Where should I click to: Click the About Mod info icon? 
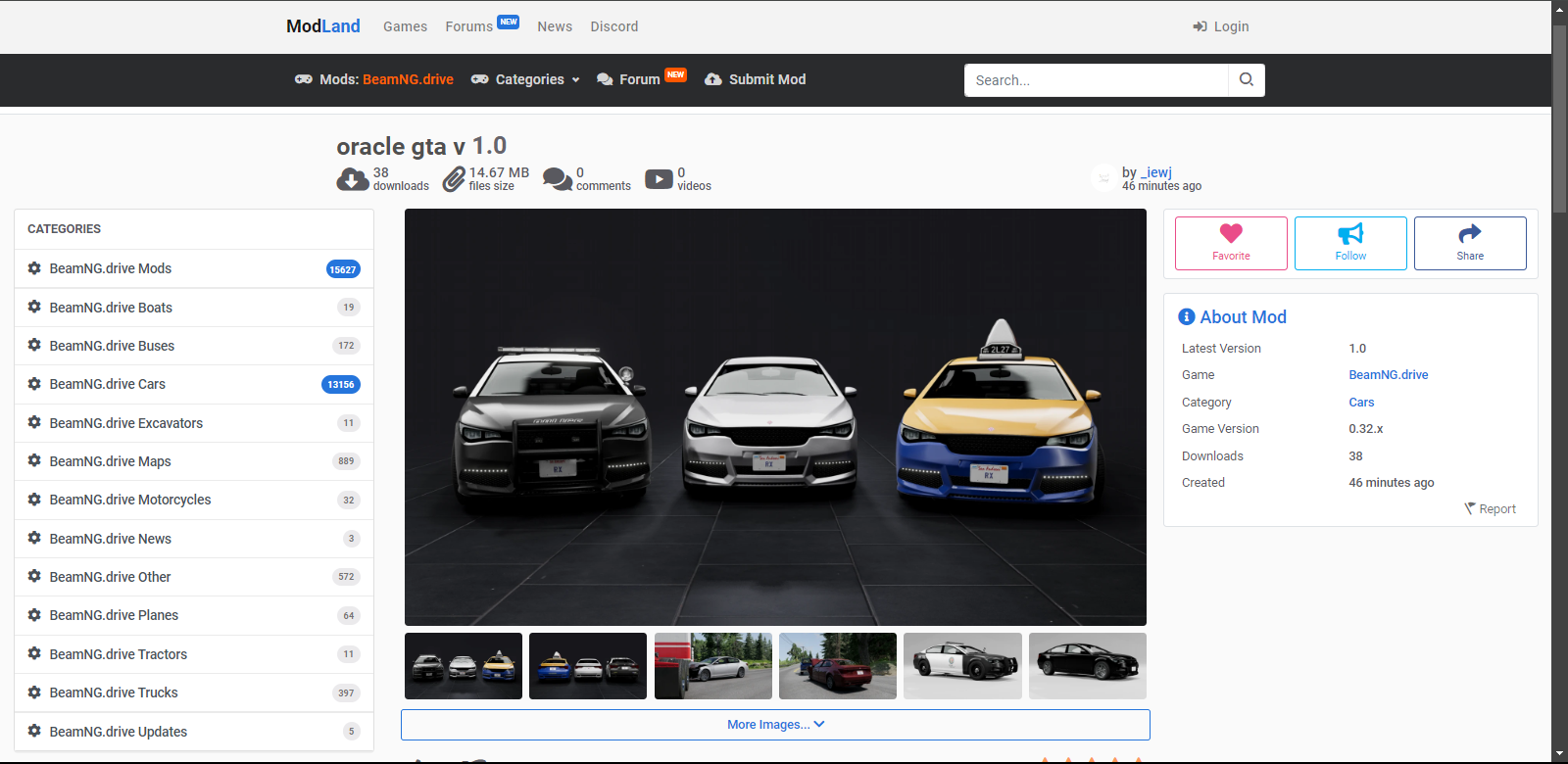point(1187,316)
